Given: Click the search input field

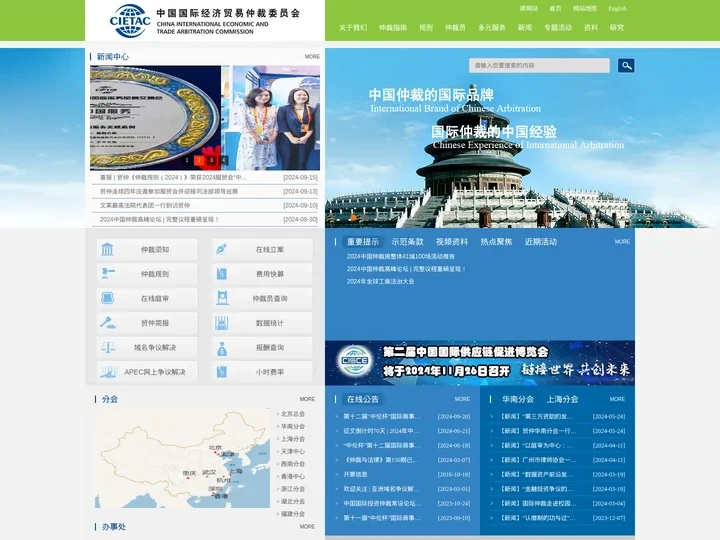Looking at the screenshot, I should coord(539,65).
